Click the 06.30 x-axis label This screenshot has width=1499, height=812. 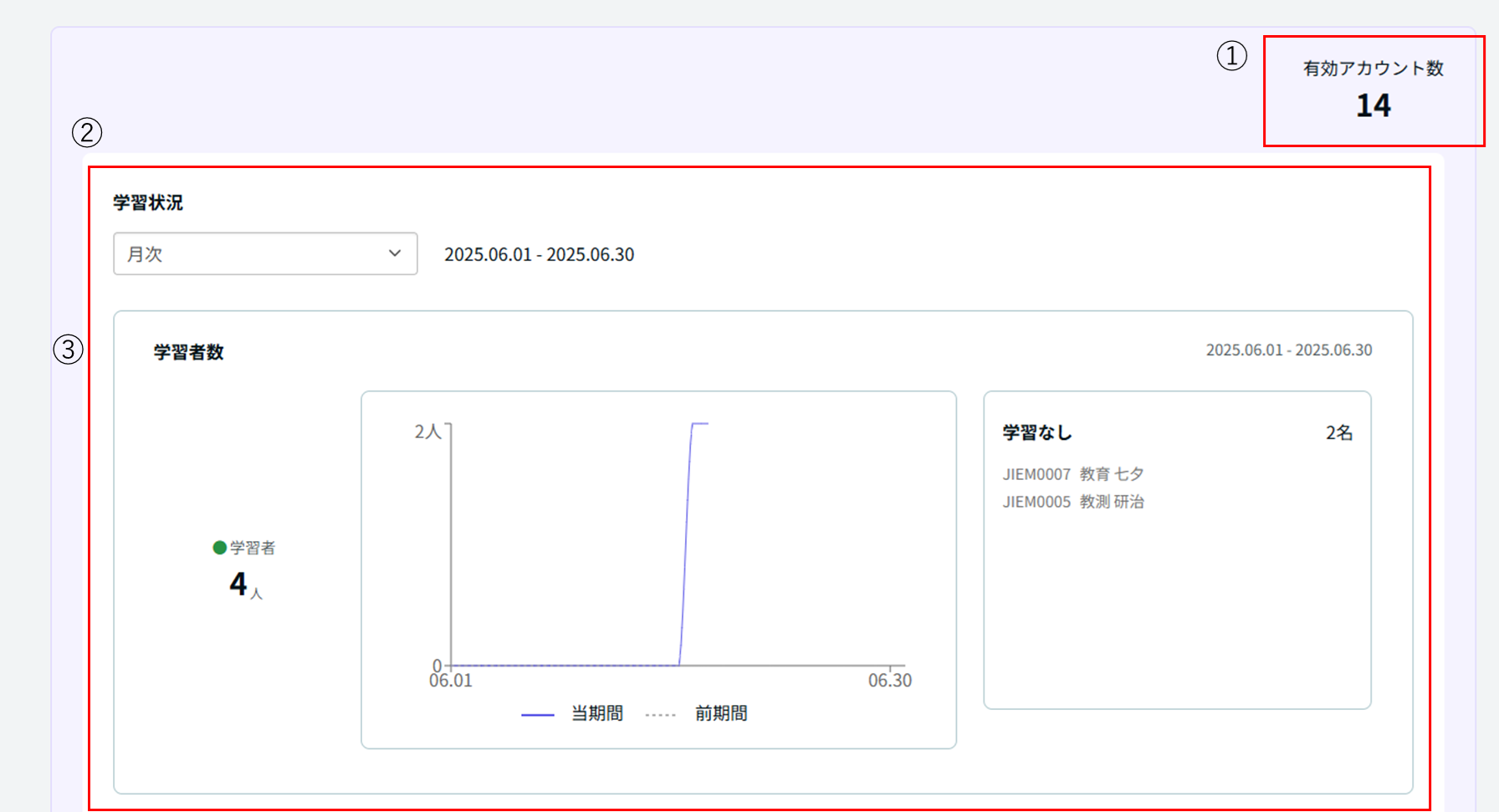click(x=889, y=681)
